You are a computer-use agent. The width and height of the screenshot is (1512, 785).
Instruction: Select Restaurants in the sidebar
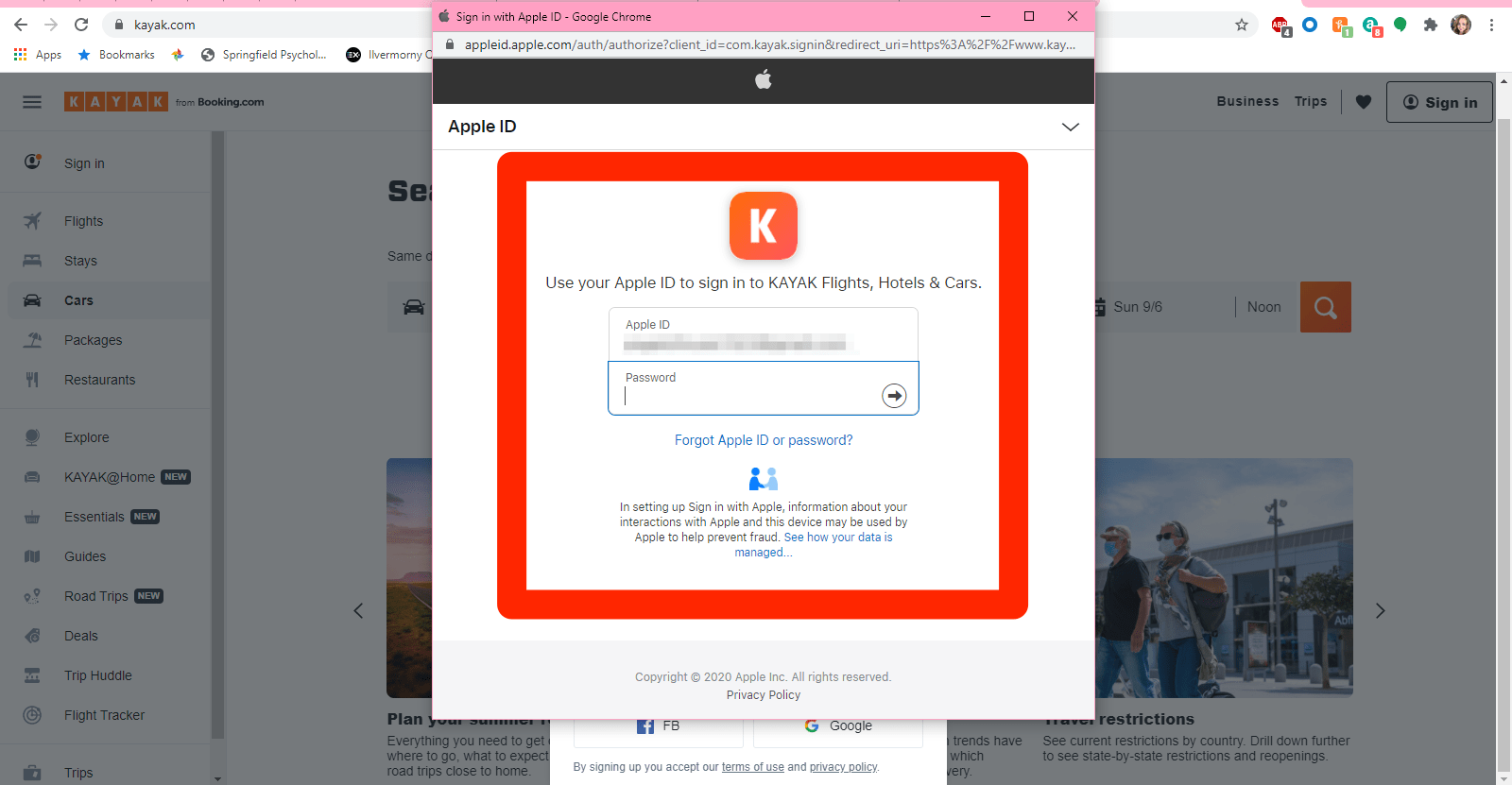point(106,380)
